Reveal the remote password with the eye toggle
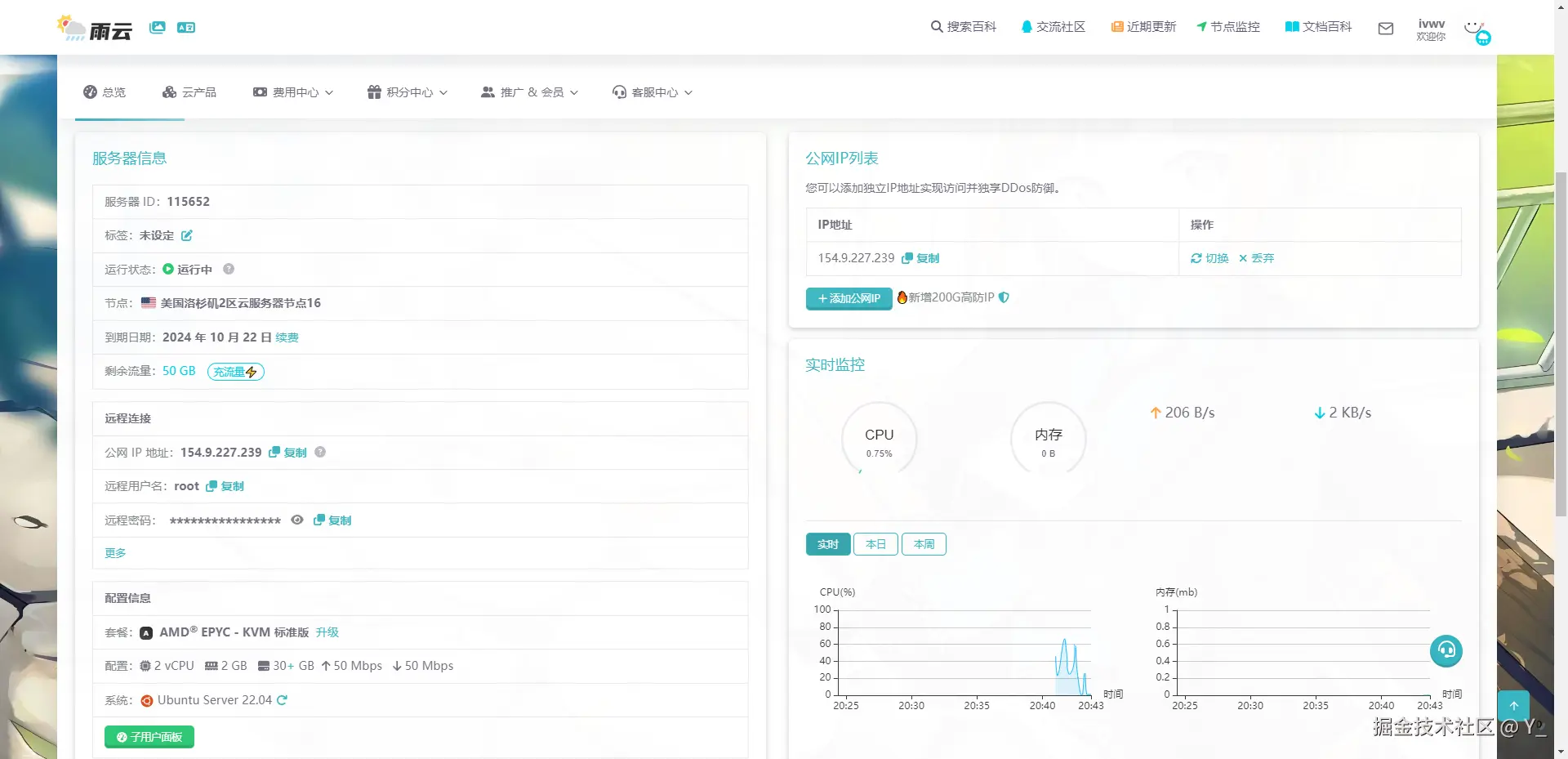Viewport: 1568px width, 759px height. 296,520
